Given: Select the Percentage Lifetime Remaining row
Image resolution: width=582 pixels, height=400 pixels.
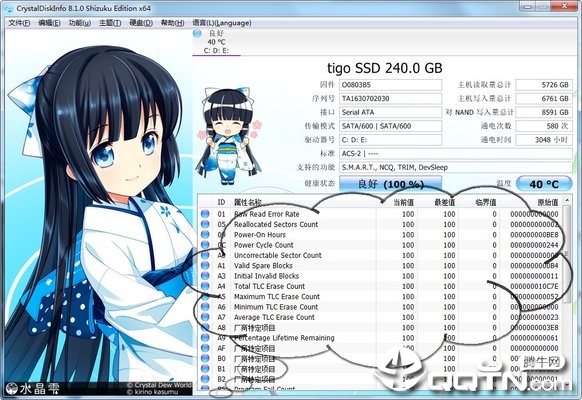Looking at the screenshot, I should tap(380, 338).
